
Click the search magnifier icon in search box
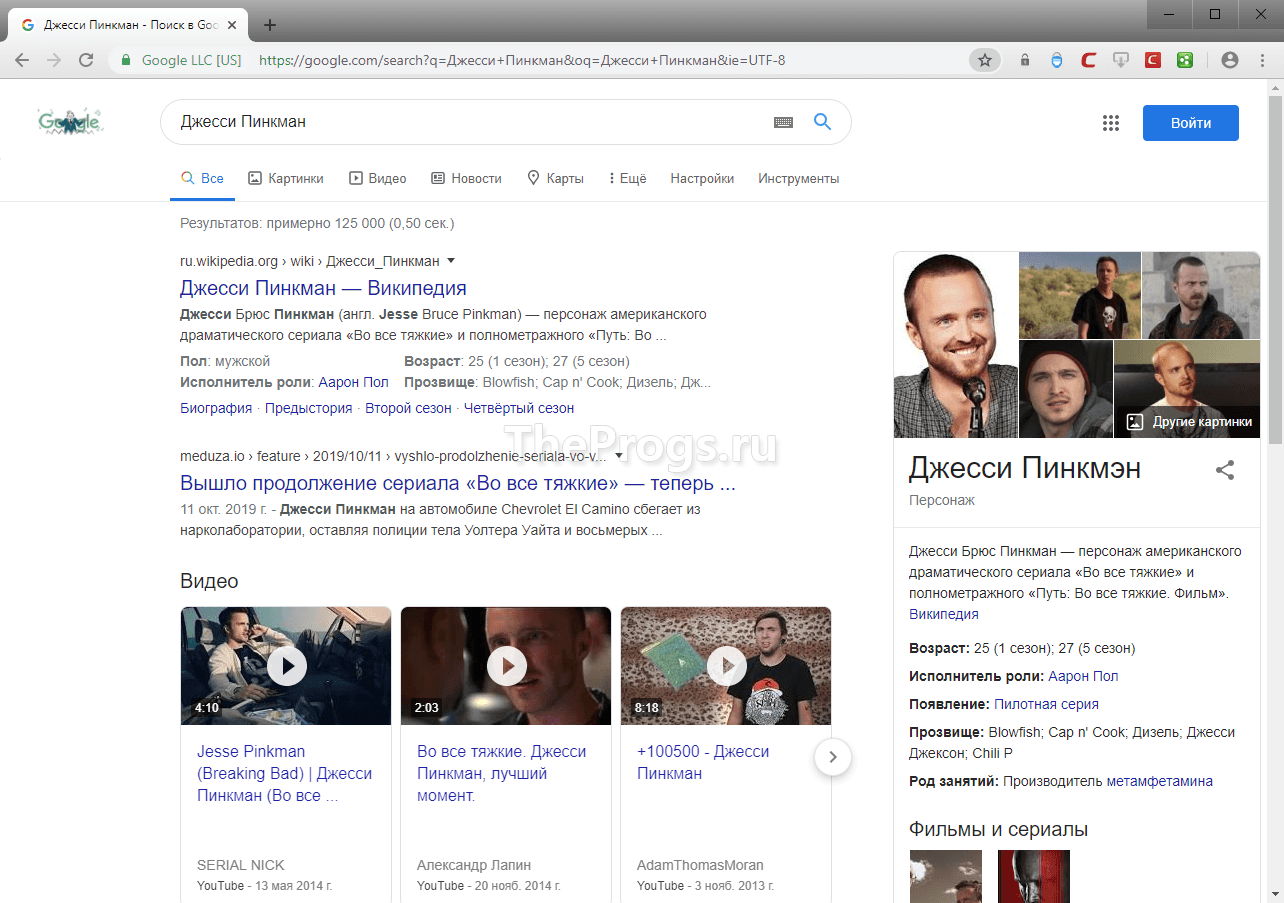tap(822, 122)
